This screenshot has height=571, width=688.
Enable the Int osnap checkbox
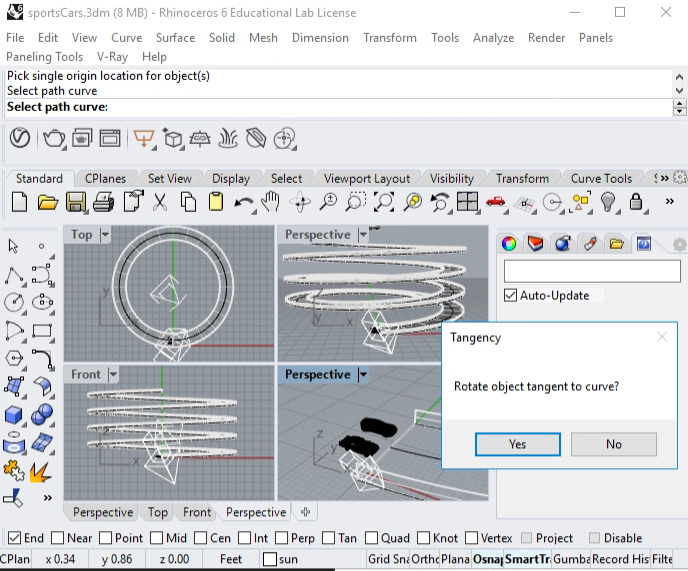click(x=244, y=538)
